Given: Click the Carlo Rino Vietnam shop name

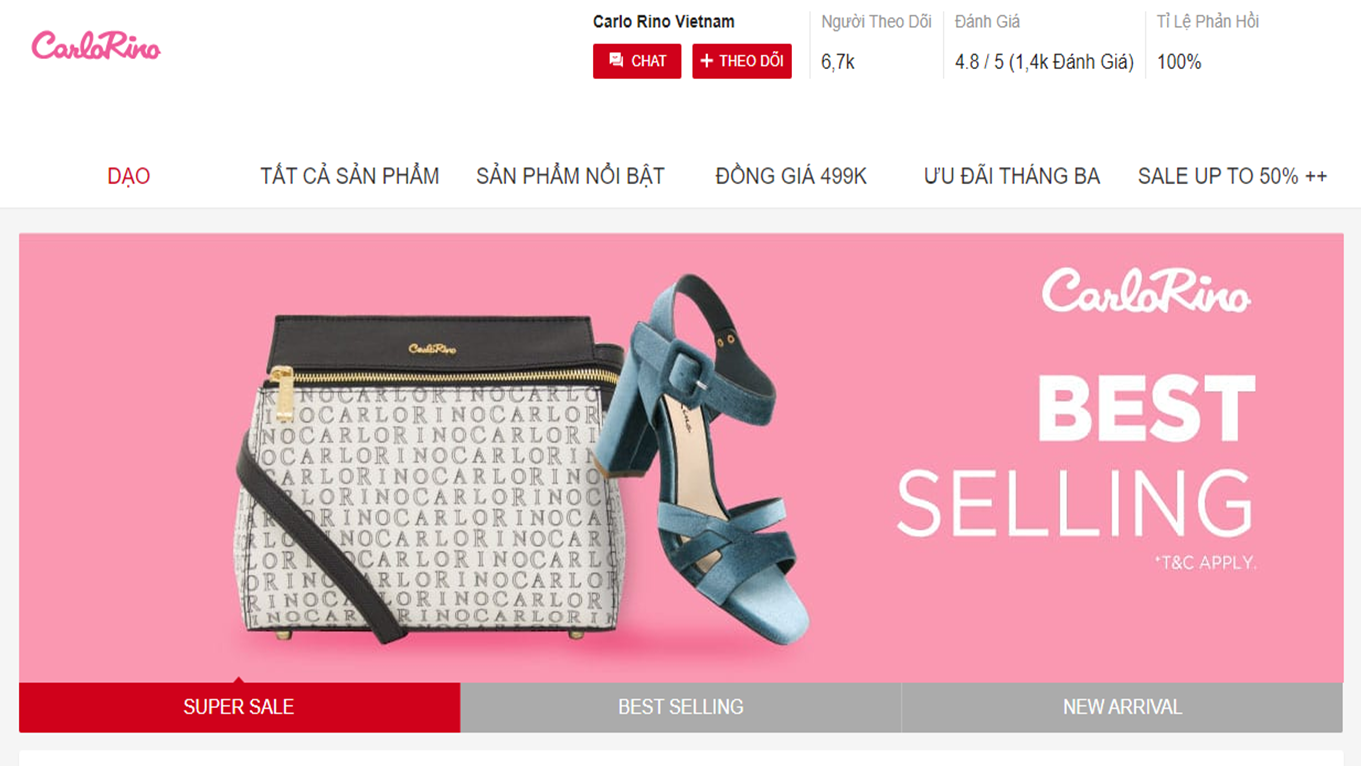Looking at the screenshot, I should 664,22.
